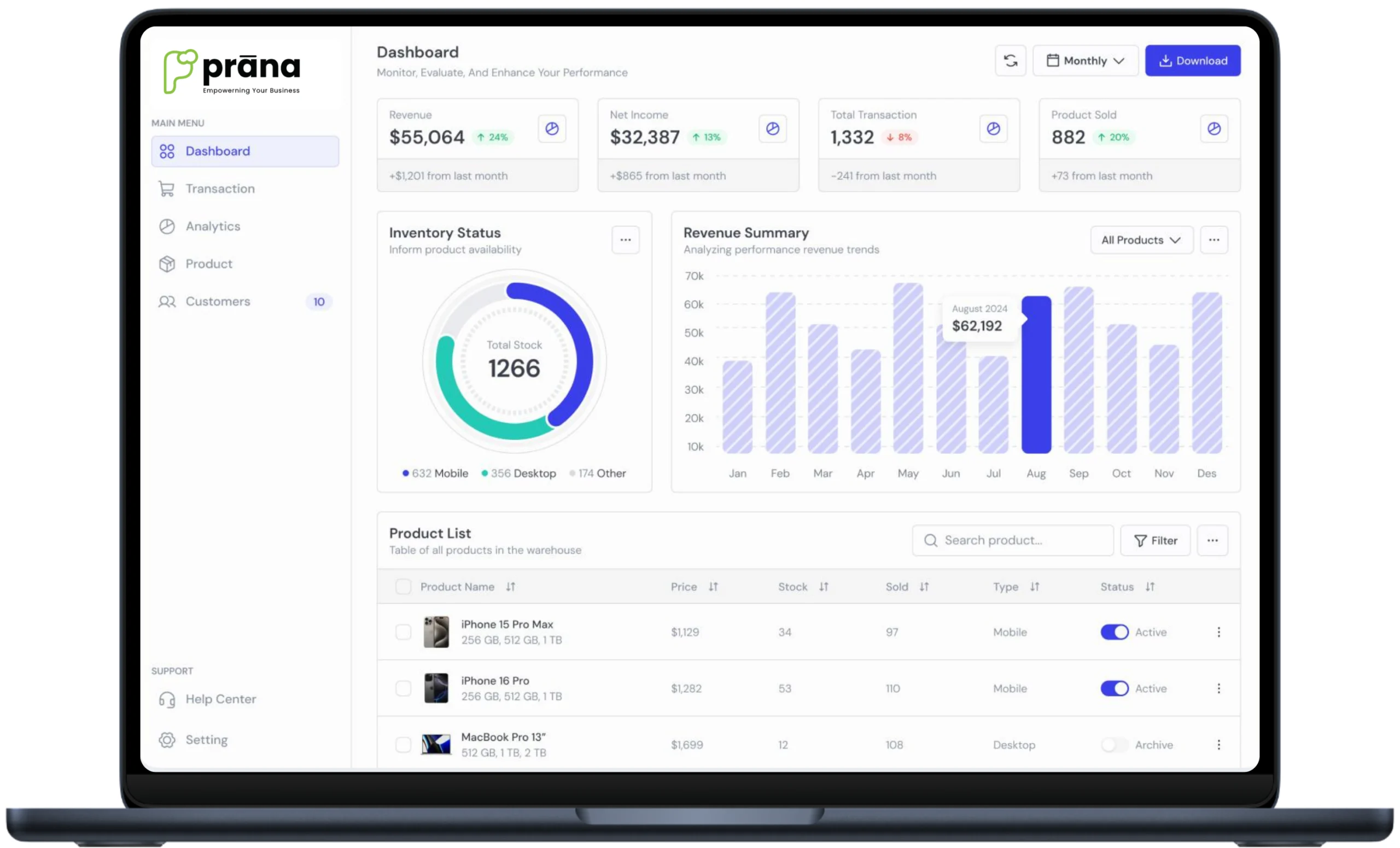This screenshot has height=848, width=1400.
Task: Open the Product Sold card chart icon
Action: click(1214, 129)
